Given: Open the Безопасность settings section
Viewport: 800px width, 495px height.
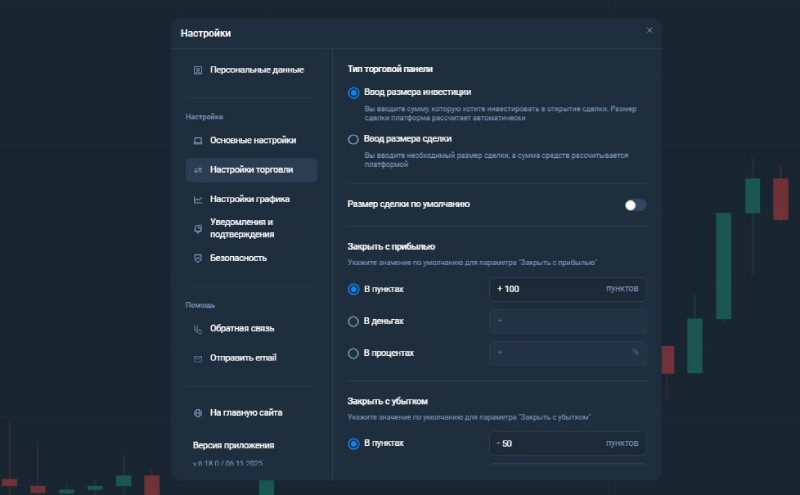Looking at the screenshot, I should pos(238,258).
